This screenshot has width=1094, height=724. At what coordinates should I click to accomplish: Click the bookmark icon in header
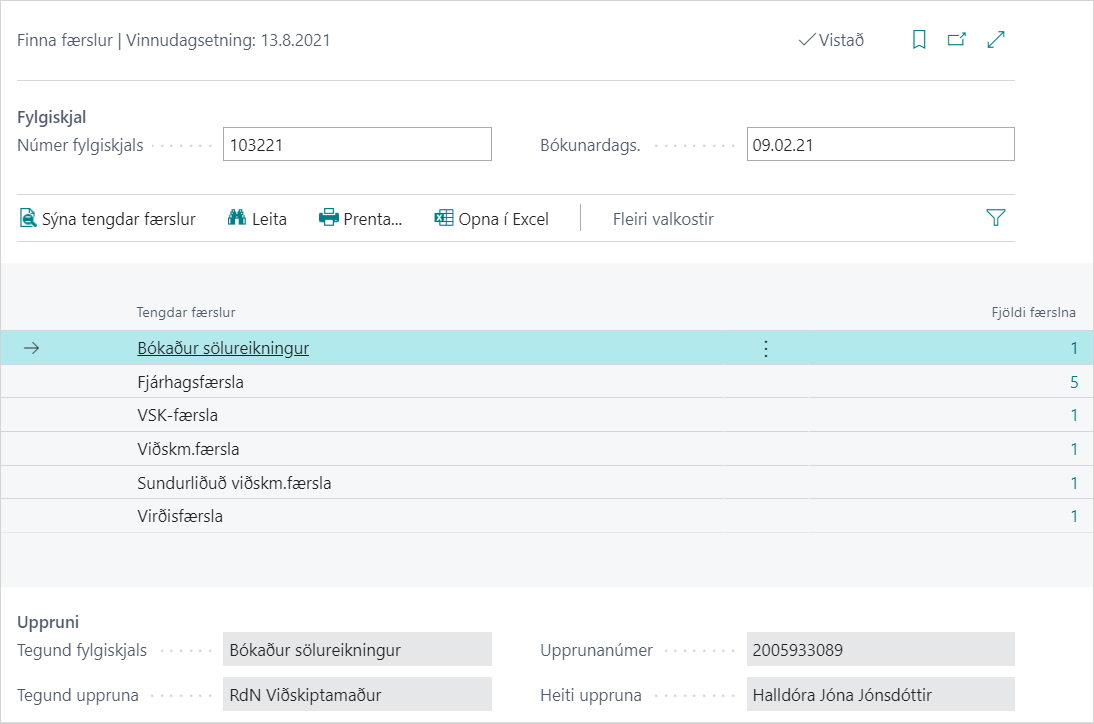coord(919,40)
